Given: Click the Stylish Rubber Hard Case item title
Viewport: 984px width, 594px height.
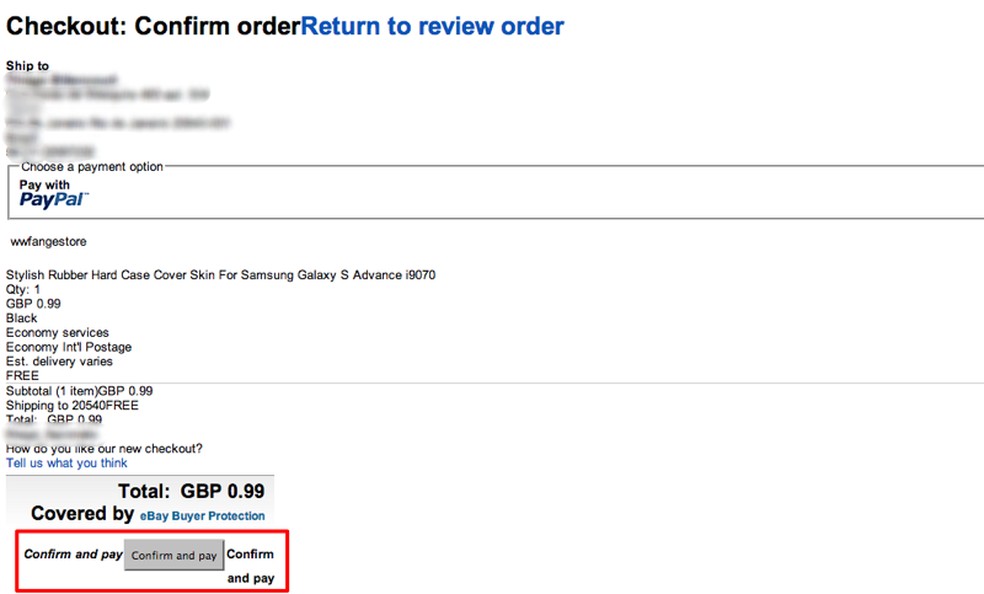Looking at the screenshot, I should click(x=220, y=275).
